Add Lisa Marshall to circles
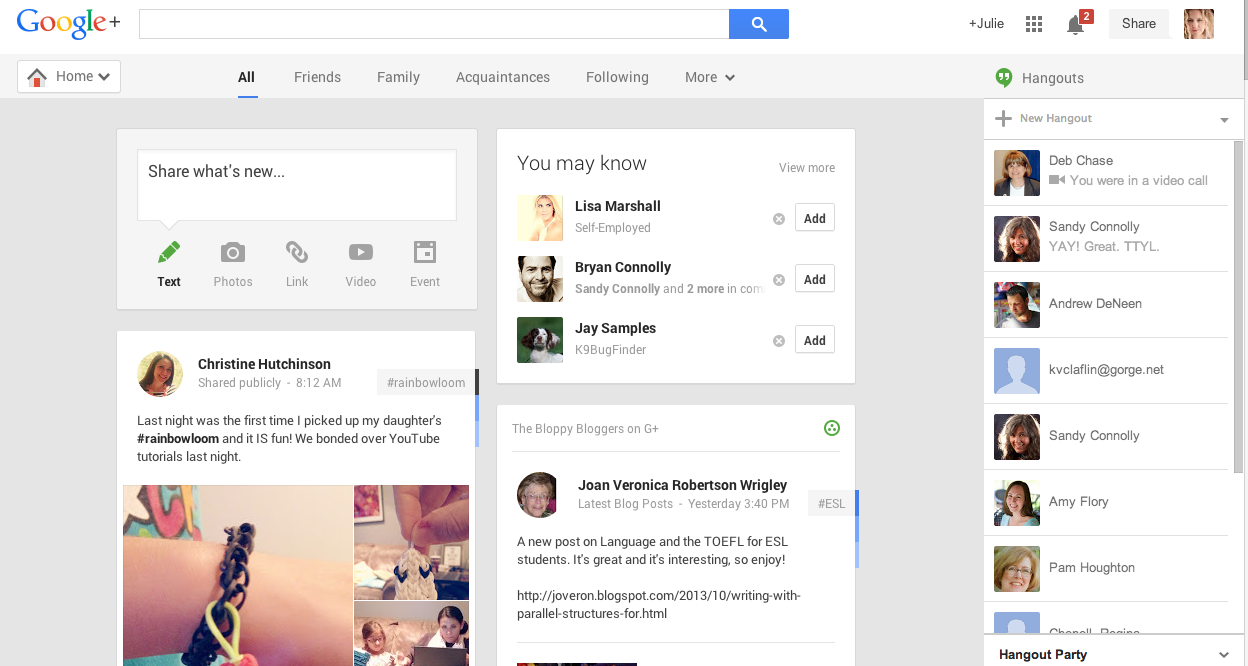 pyautogui.click(x=815, y=218)
